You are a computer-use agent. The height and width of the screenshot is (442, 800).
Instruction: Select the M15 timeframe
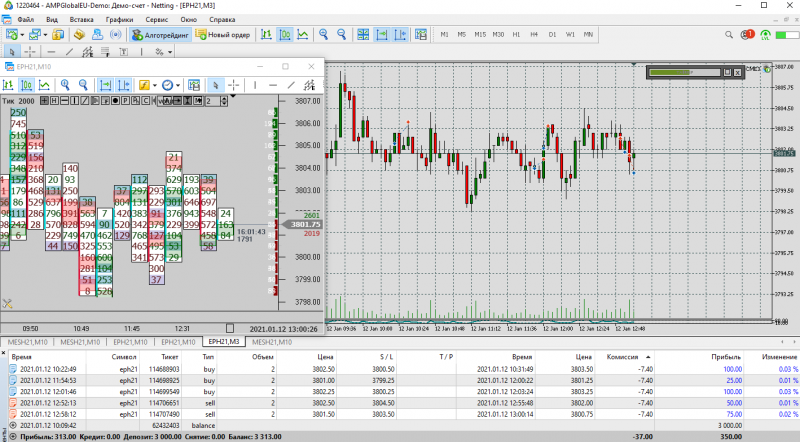(x=480, y=35)
